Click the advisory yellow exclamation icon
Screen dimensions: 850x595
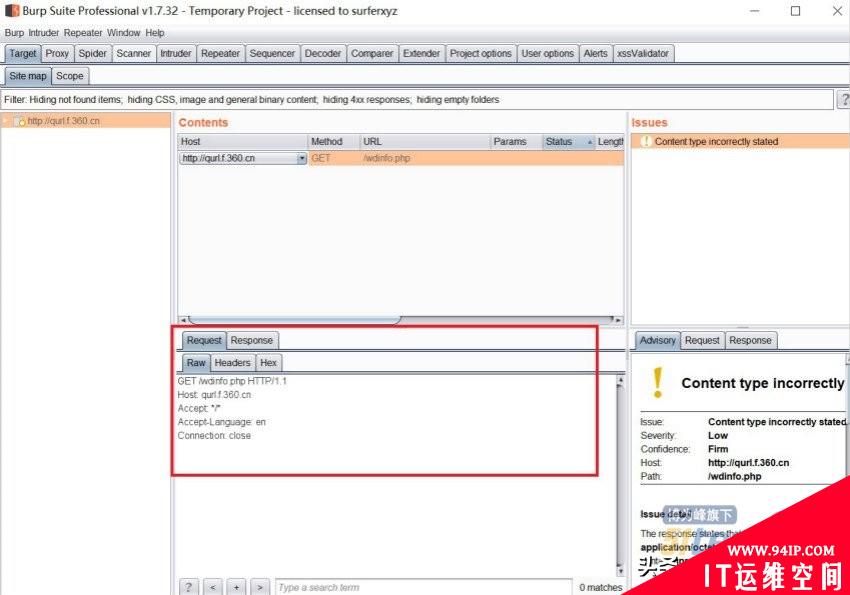(658, 383)
